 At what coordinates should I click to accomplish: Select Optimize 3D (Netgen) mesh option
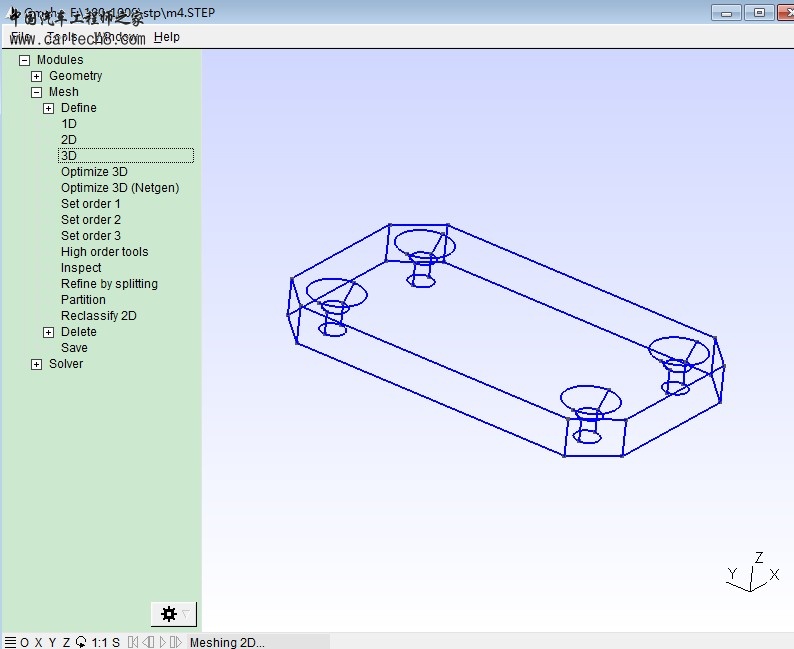(119, 188)
